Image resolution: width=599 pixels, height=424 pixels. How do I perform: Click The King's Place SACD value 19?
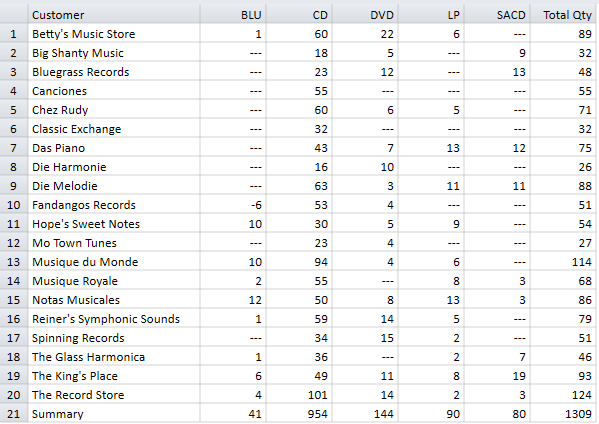coord(497,376)
